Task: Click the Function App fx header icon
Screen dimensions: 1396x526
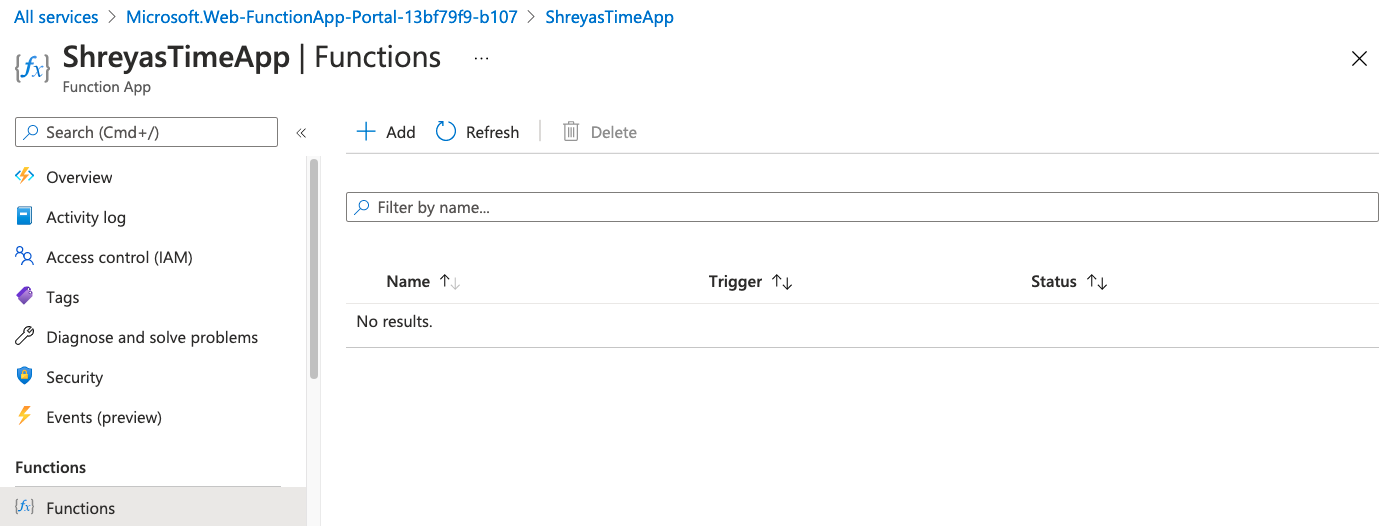Action: pyautogui.click(x=32, y=68)
